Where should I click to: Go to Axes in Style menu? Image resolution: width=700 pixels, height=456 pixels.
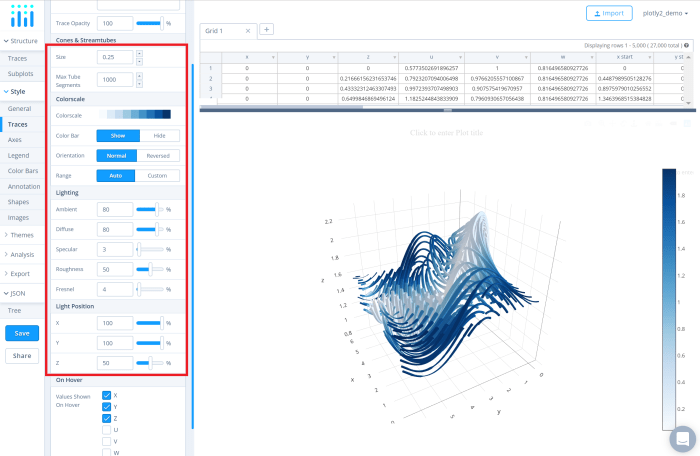(x=15, y=140)
